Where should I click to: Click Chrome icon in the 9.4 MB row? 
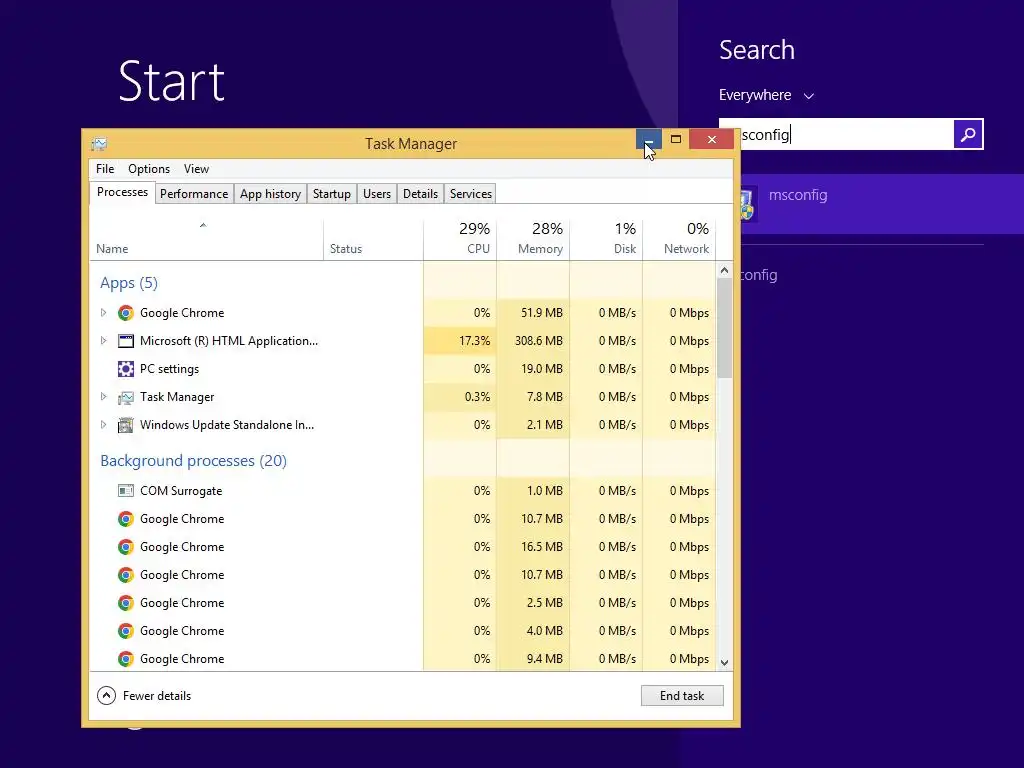[125, 659]
